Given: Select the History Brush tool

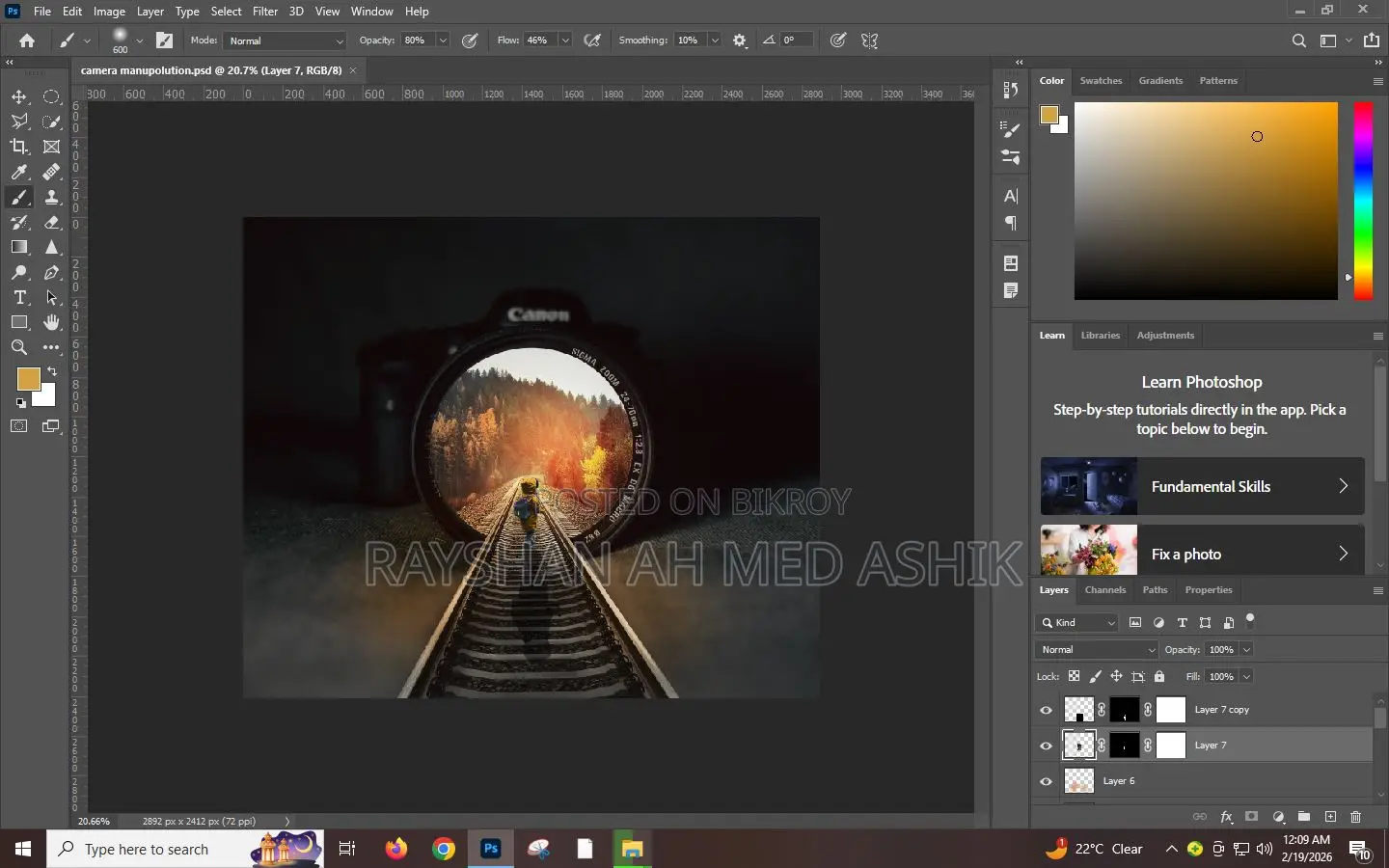Looking at the screenshot, I should (19, 222).
